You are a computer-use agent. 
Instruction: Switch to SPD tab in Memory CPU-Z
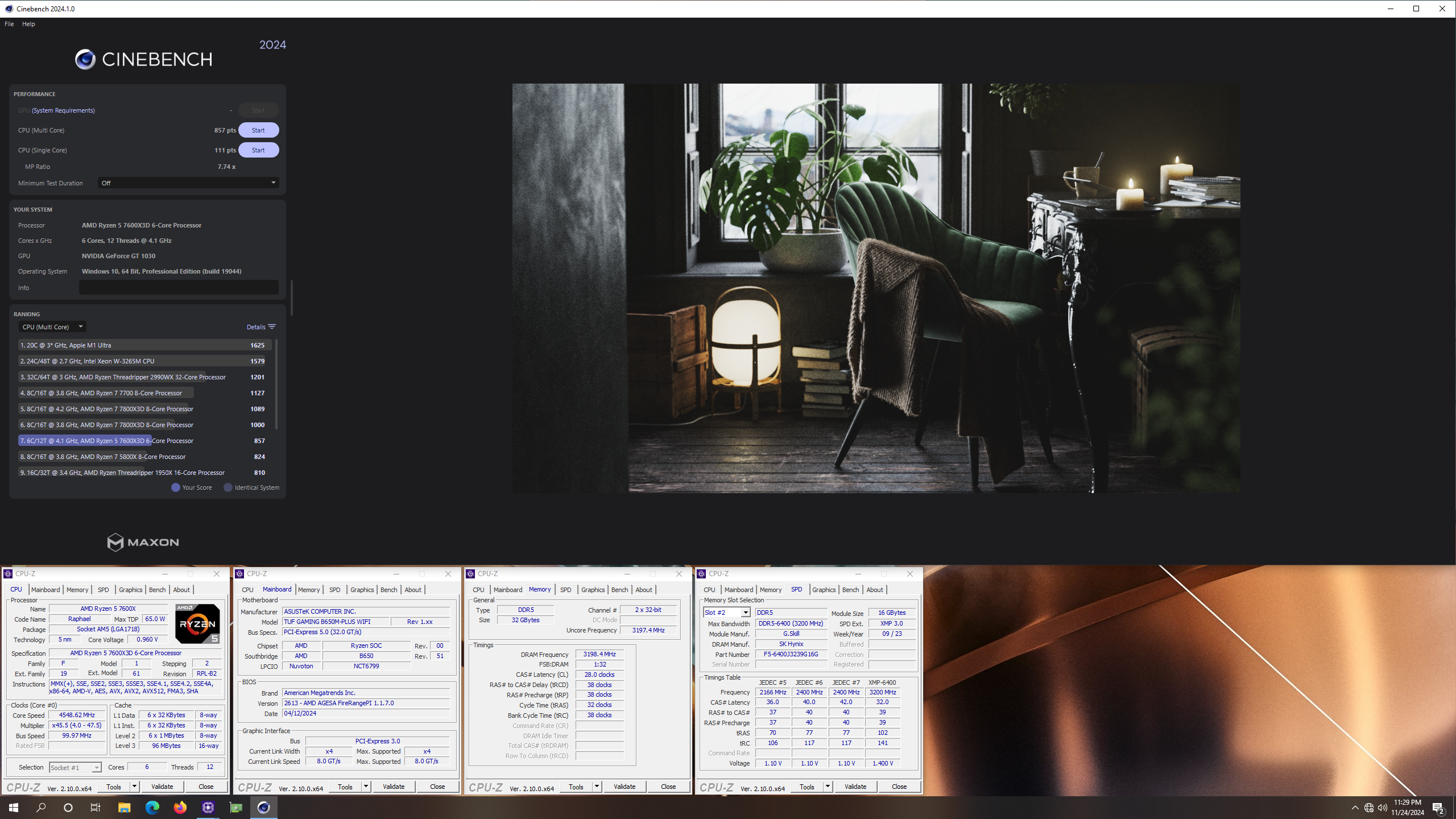(x=565, y=590)
